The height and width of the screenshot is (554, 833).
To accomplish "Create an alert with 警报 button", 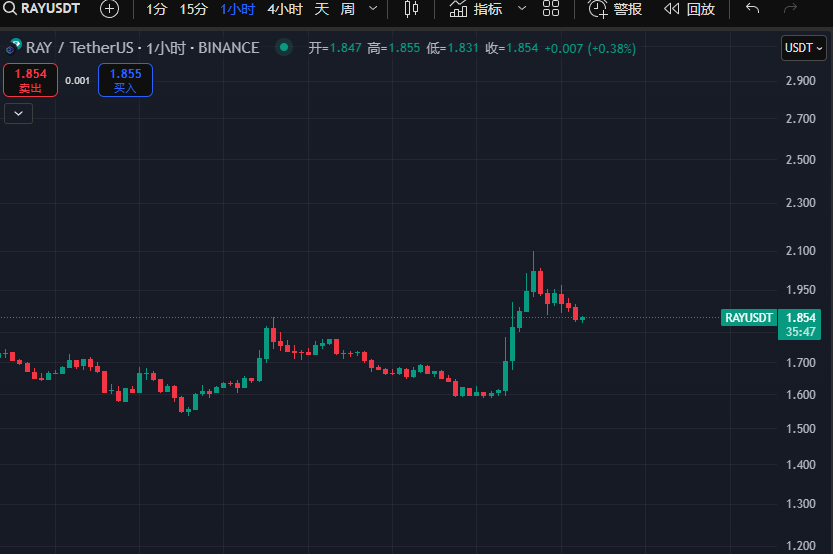I will (615, 9).
